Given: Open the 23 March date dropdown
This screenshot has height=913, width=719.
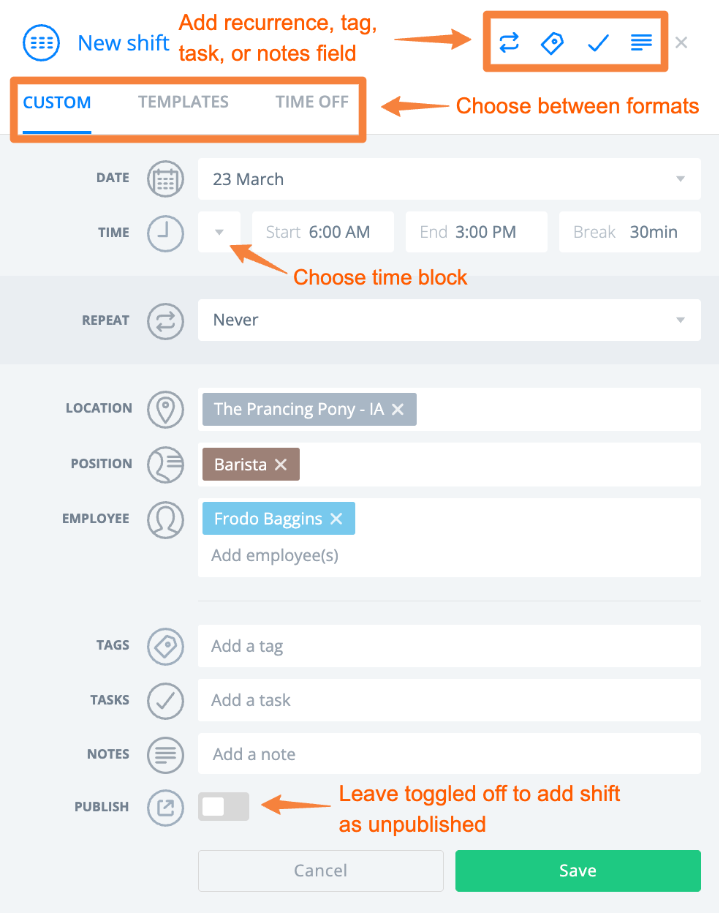Looking at the screenshot, I should 449,180.
